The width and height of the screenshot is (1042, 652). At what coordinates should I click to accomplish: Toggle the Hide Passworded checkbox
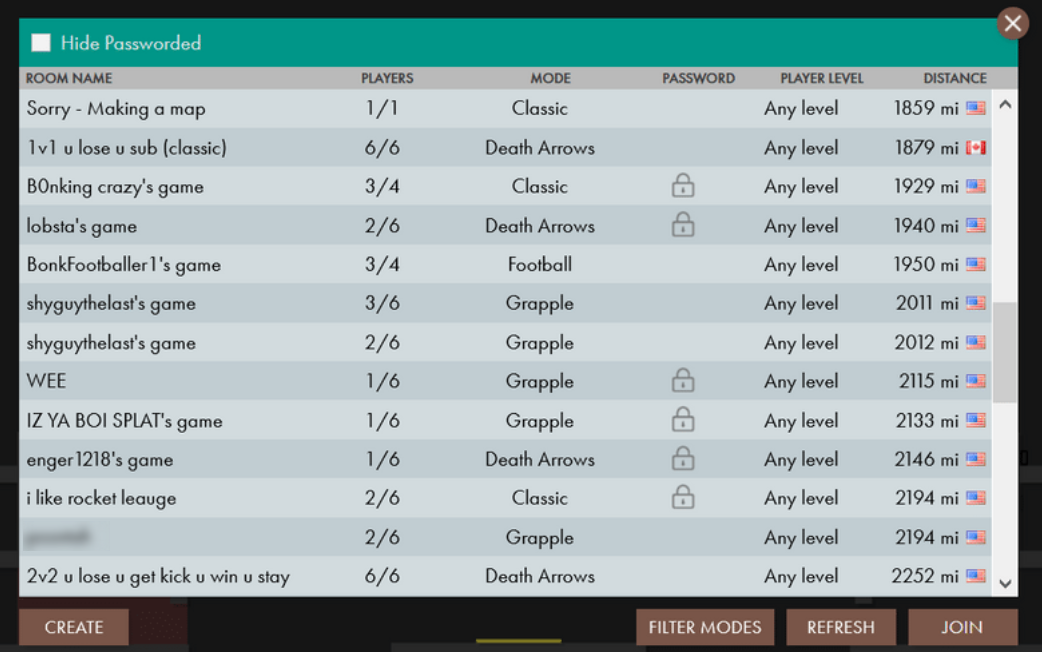pos(41,43)
